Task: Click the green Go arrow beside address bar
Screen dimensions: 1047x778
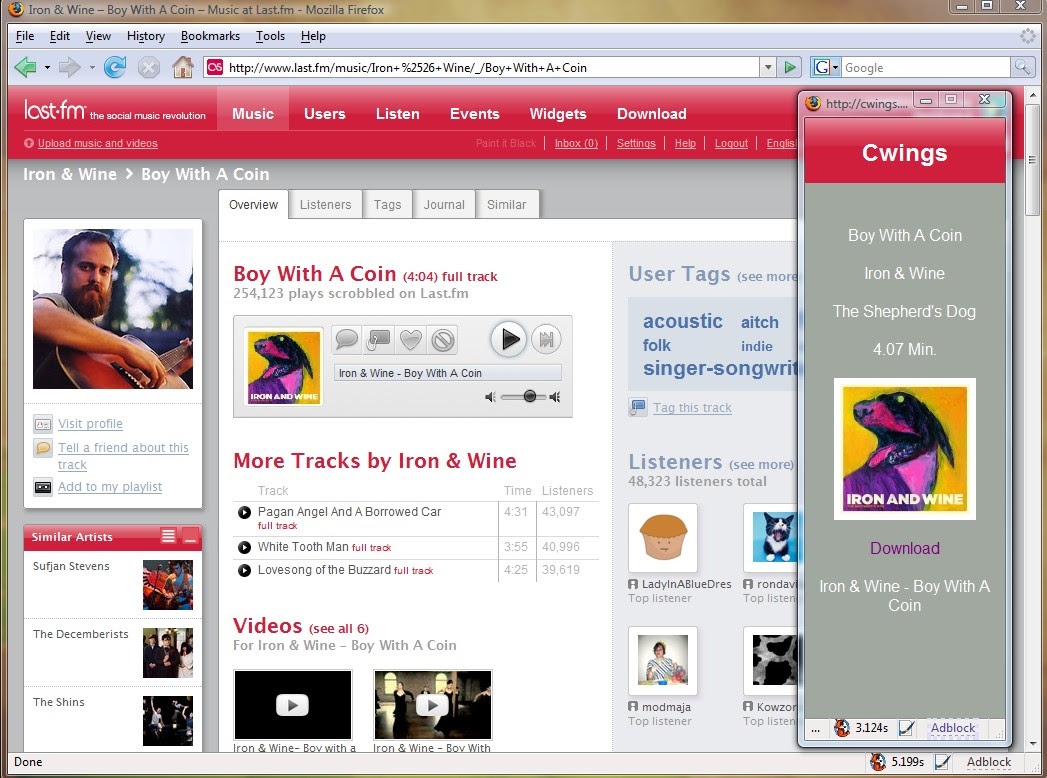Action: tap(790, 67)
